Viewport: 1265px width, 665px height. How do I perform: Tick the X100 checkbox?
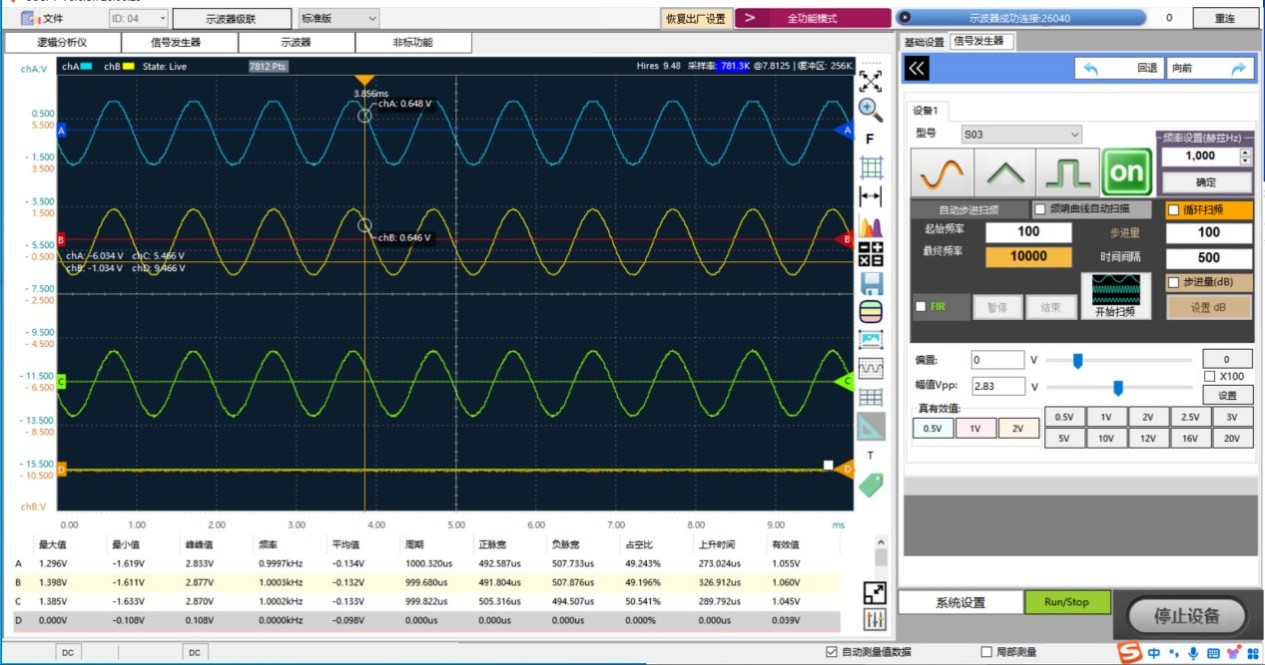(1210, 376)
